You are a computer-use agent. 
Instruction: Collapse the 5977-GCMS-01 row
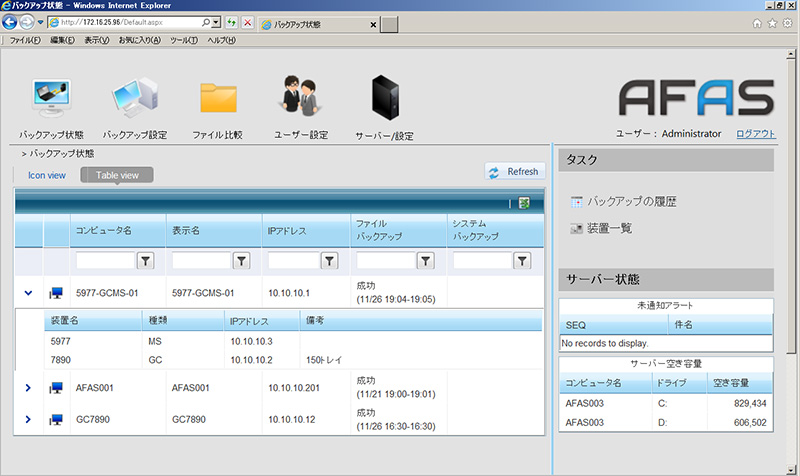(29, 293)
